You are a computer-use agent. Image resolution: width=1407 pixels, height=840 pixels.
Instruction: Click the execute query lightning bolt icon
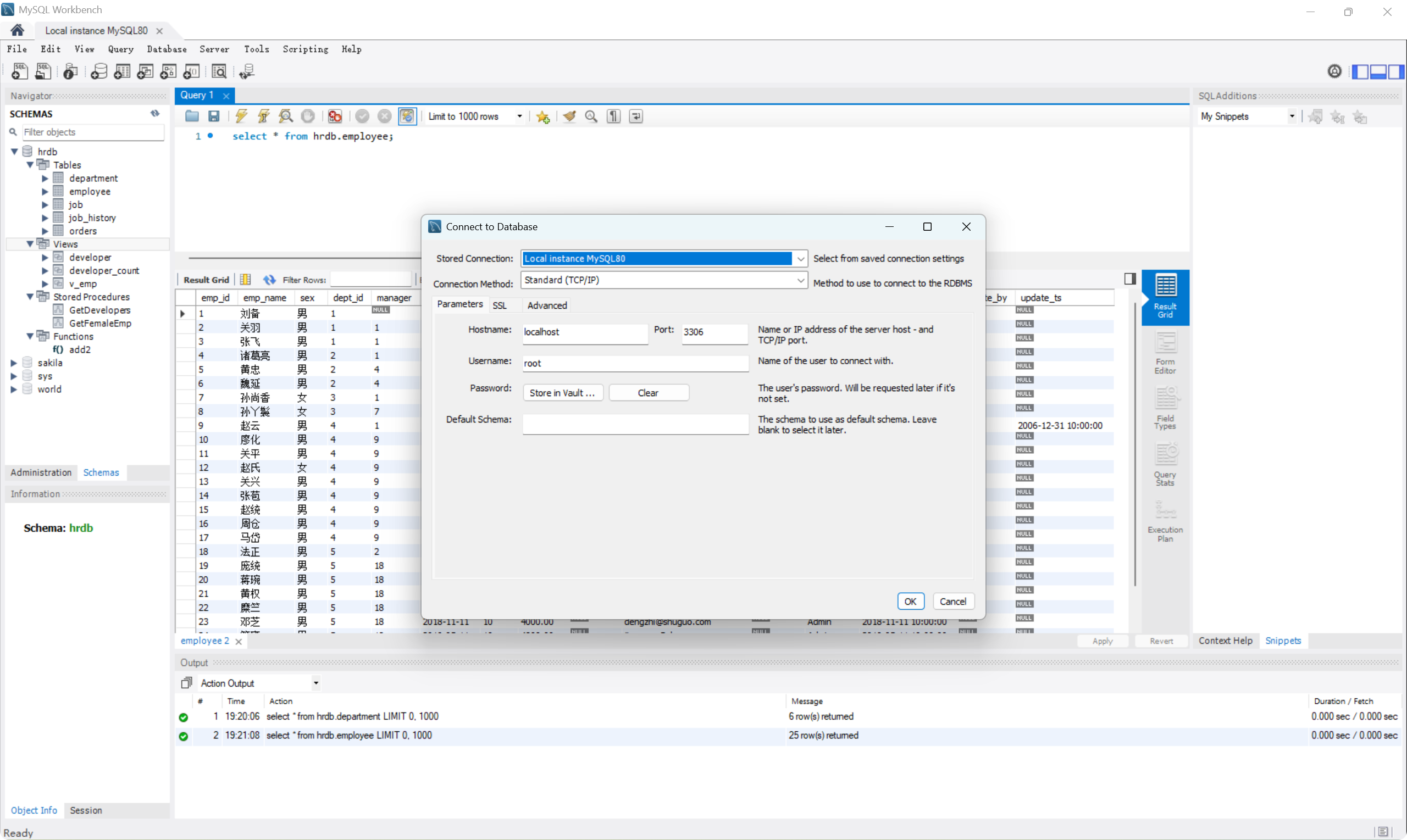point(241,116)
